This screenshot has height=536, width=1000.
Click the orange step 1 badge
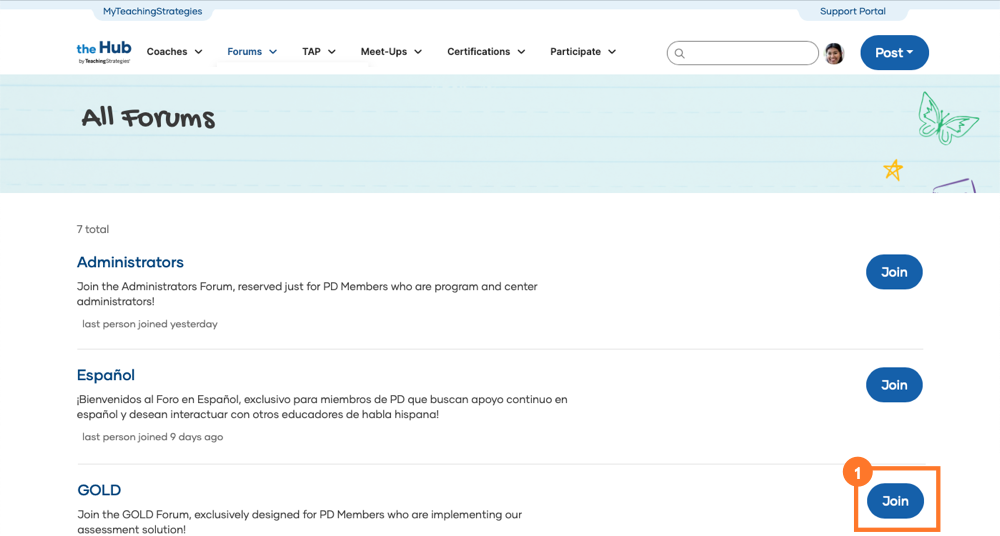pyautogui.click(x=857, y=471)
